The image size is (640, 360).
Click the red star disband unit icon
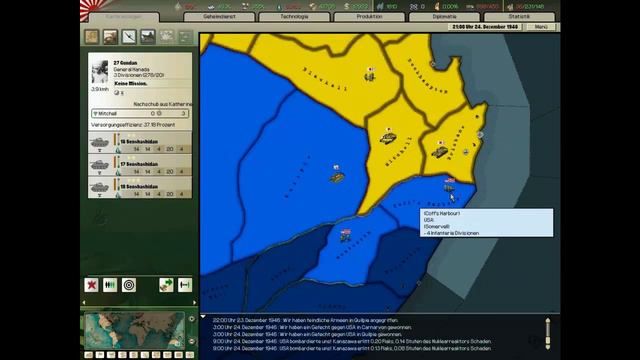(x=91, y=285)
